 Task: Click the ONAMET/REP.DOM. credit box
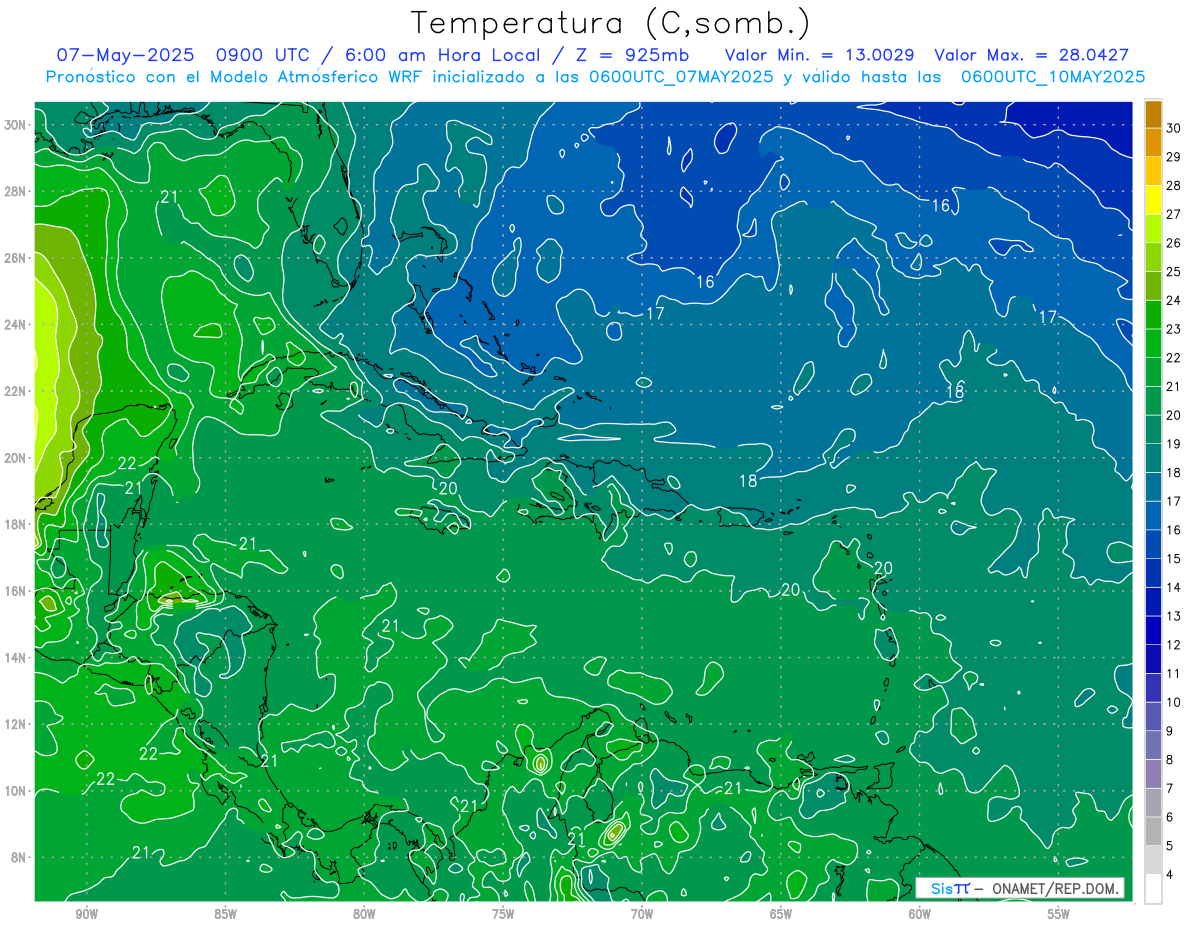(x=1020, y=888)
